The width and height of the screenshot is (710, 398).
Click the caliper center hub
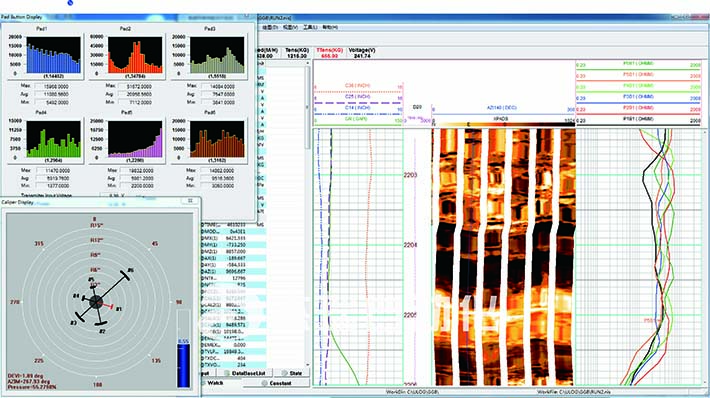(96, 302)
